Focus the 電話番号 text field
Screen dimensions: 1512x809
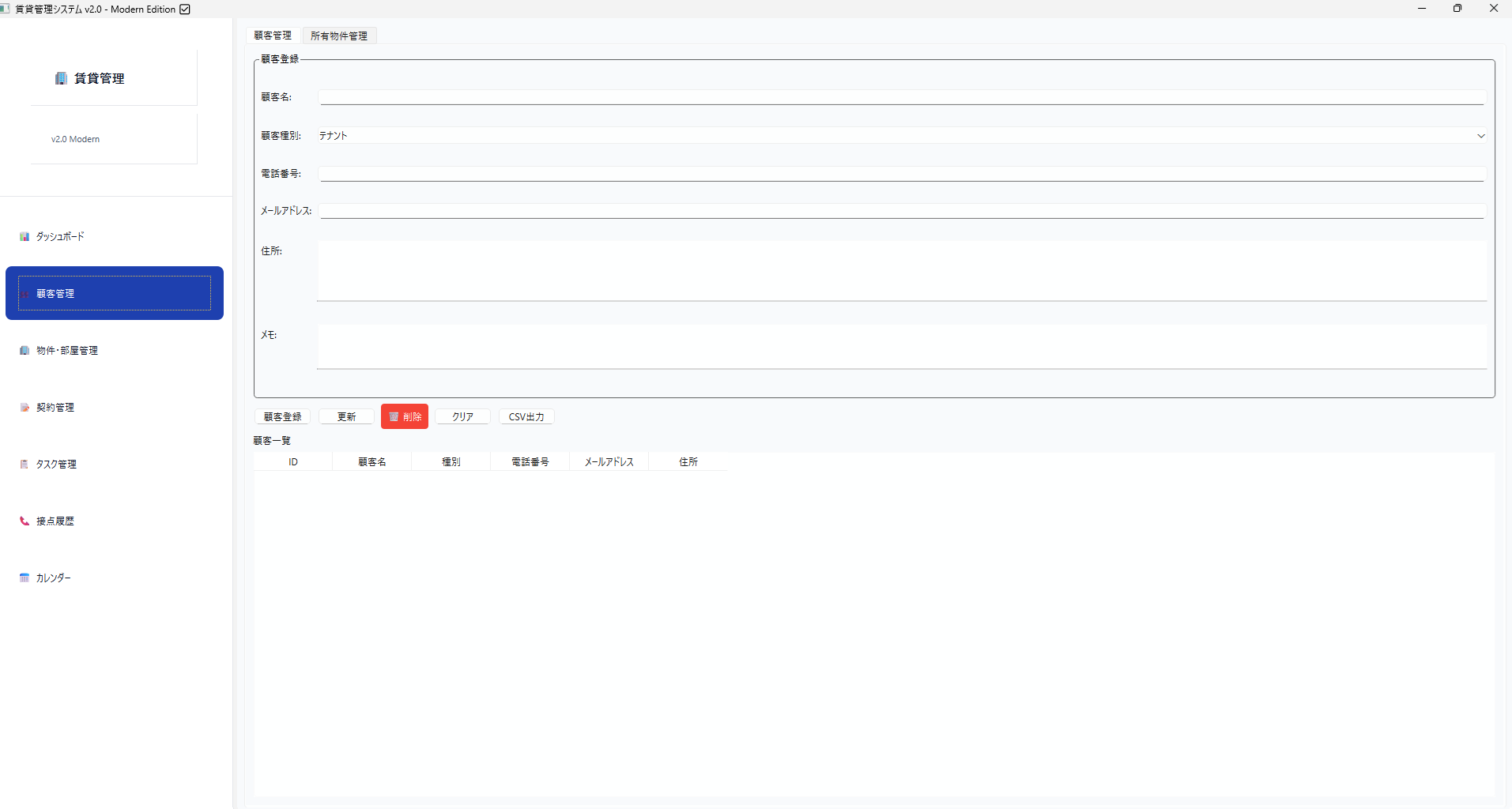[x=901, y=174]
